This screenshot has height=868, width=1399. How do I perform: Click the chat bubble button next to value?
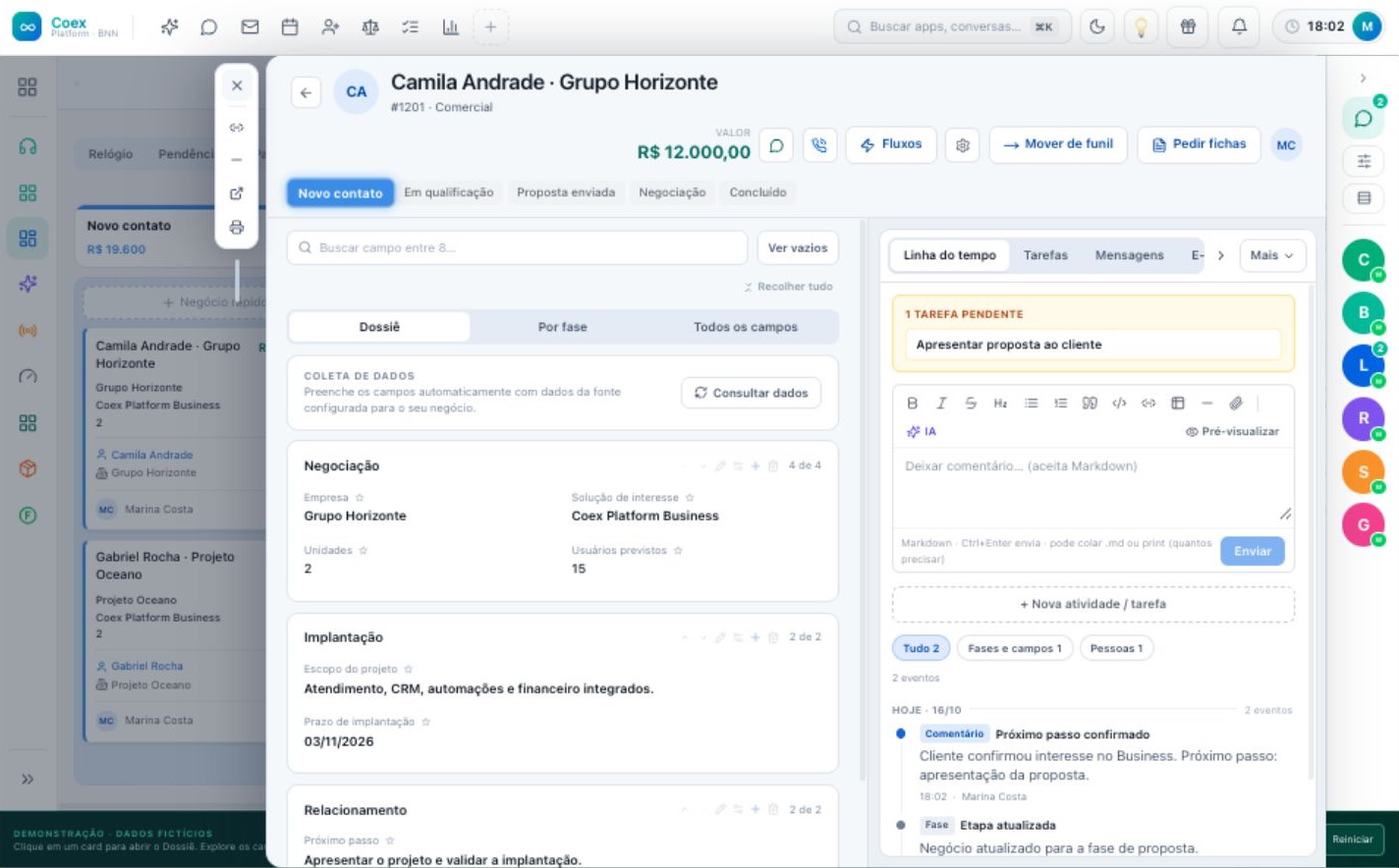tap(776, 145)
